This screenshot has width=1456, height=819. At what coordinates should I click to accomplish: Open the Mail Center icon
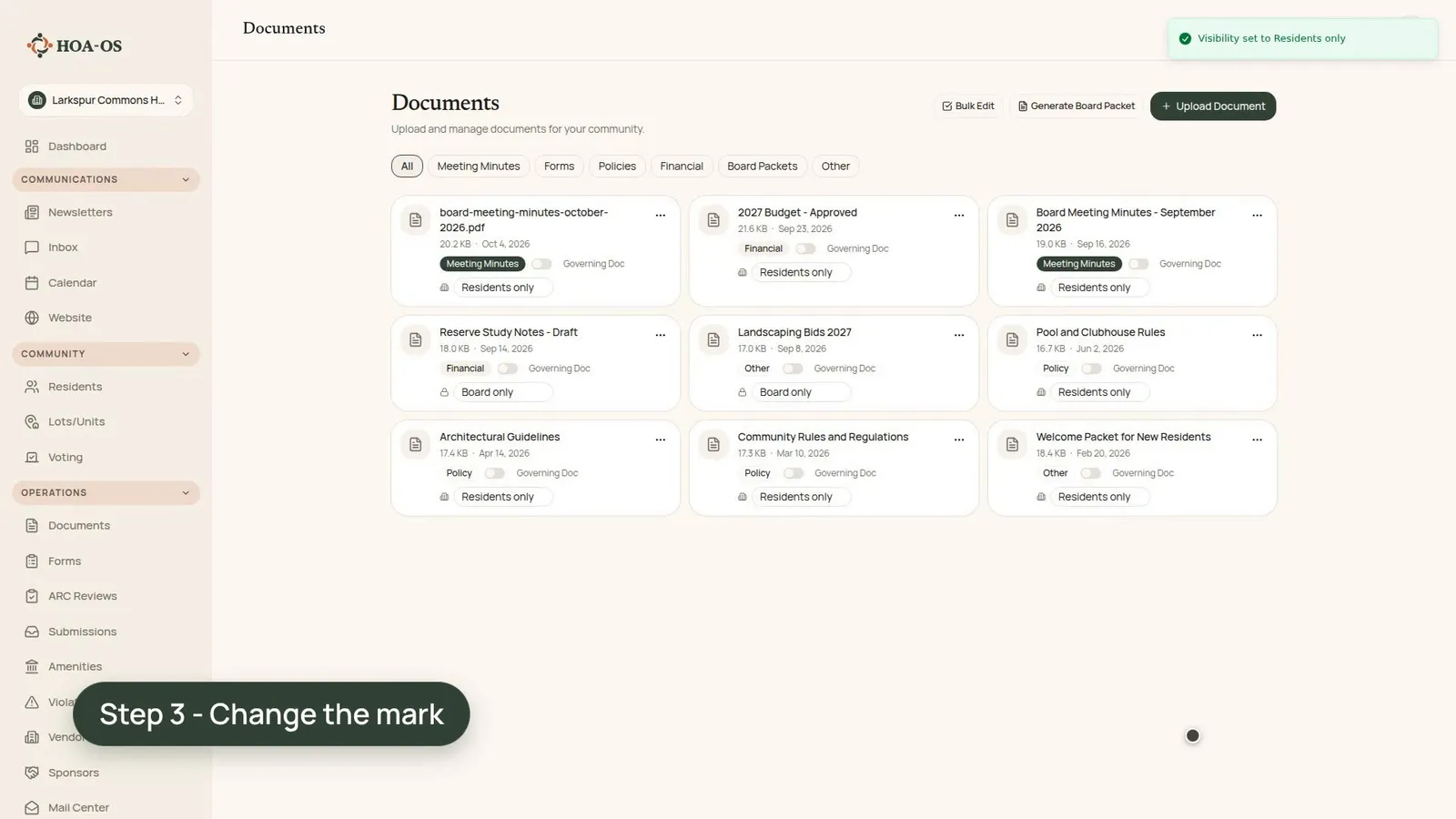click(32, 807)
